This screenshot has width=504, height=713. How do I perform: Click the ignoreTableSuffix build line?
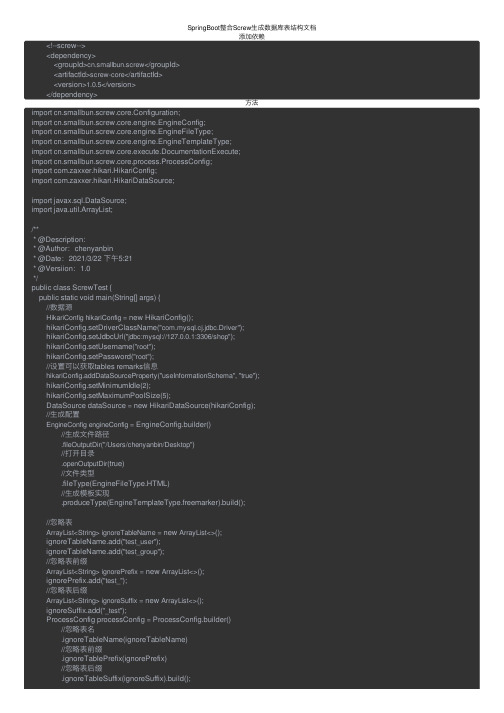(126, 678)
